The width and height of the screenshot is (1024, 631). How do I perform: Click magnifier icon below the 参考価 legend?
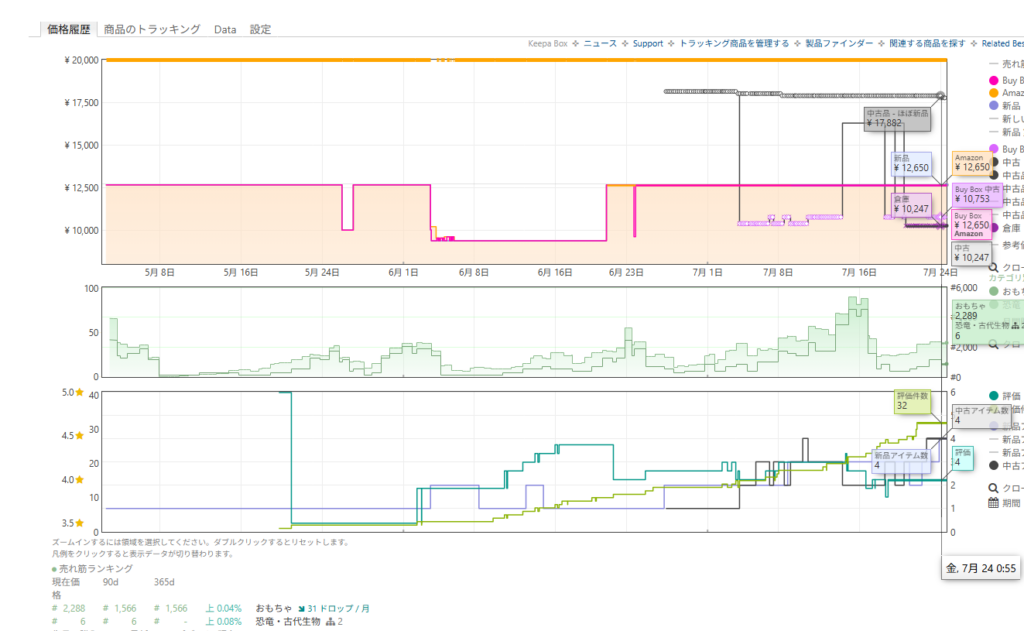coord(993,267)
